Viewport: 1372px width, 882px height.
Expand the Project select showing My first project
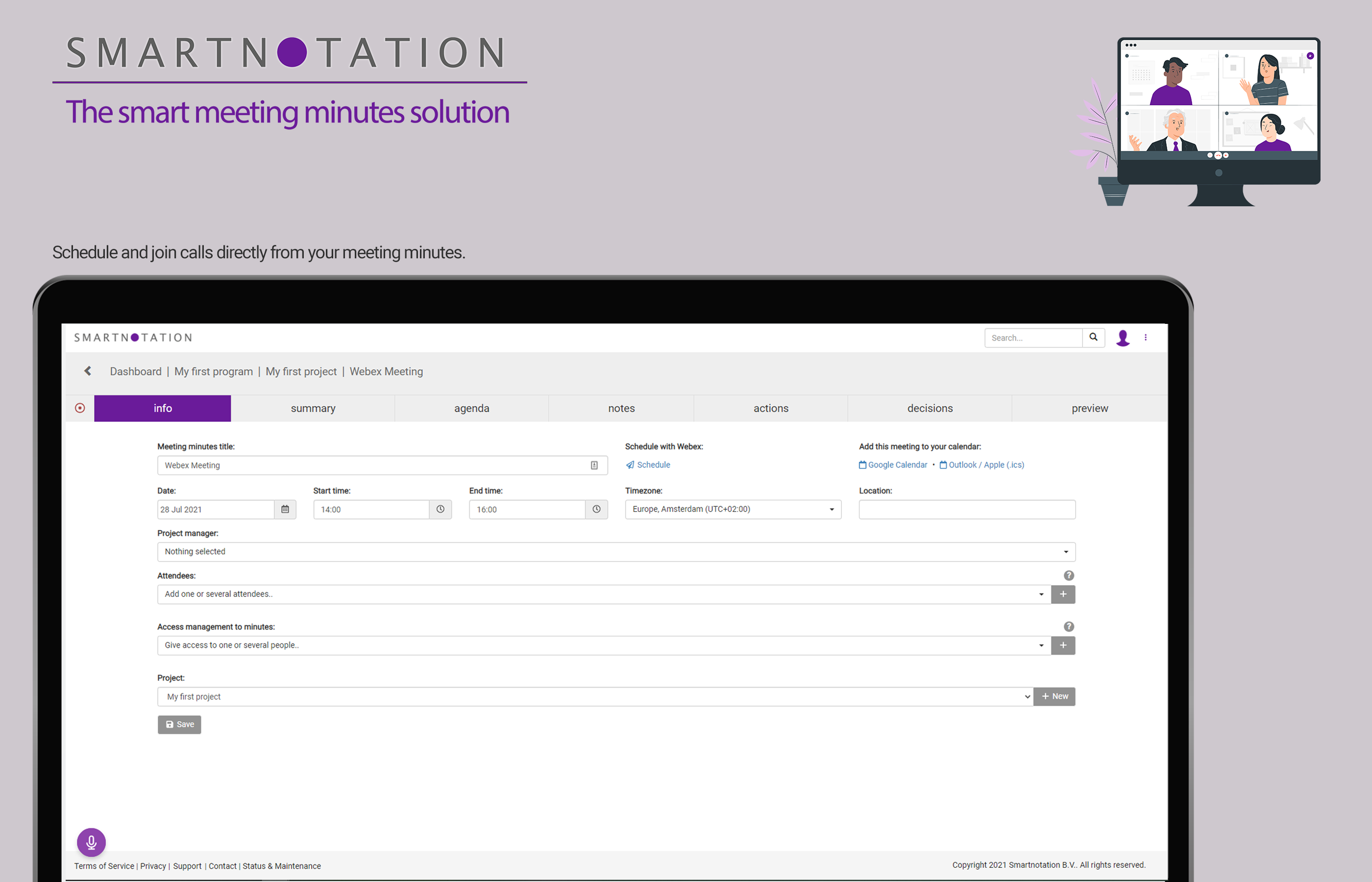(595, 696)
